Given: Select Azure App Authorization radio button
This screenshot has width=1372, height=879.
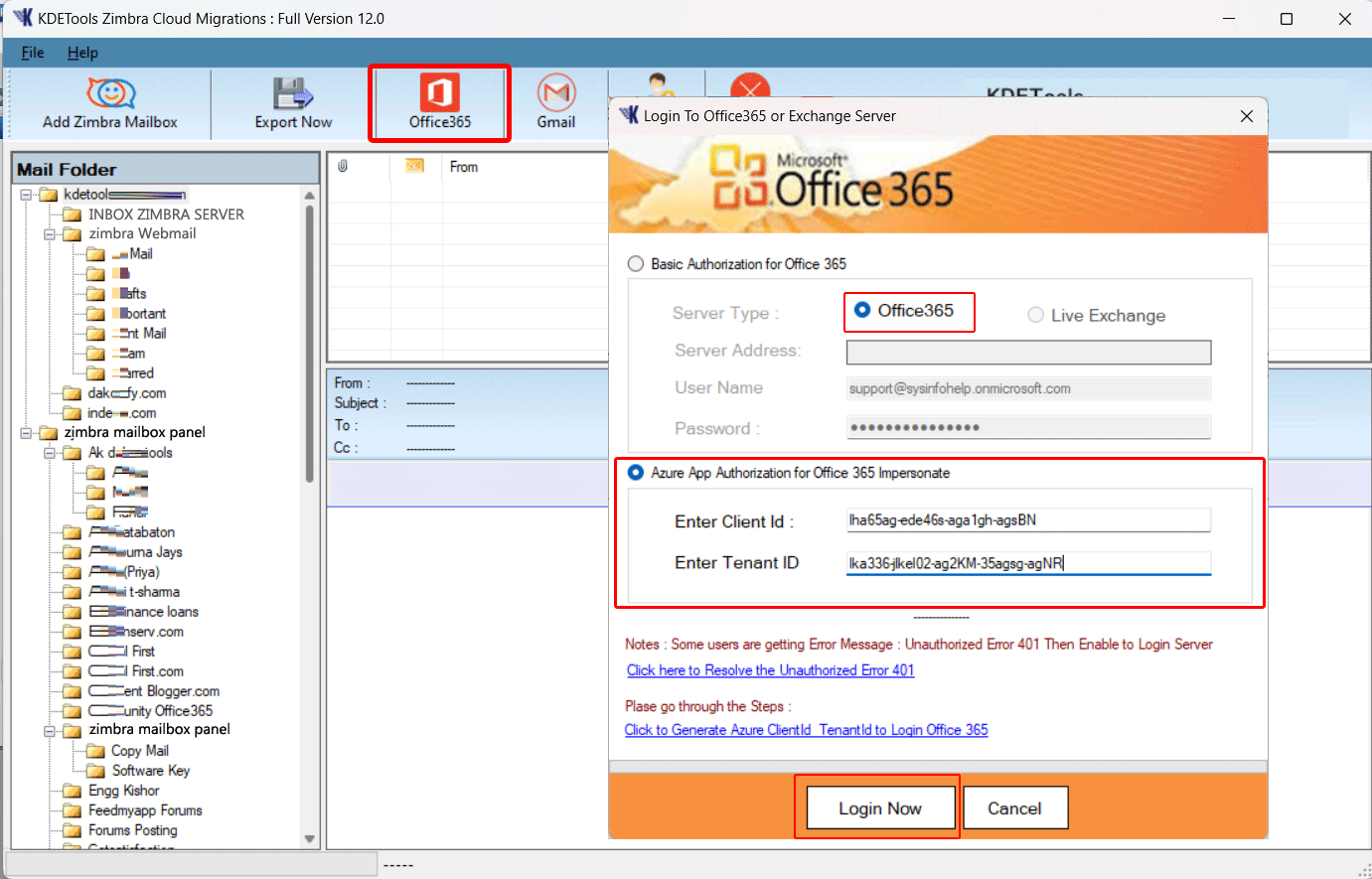Looking at the screenshot, I should (636, 473).
